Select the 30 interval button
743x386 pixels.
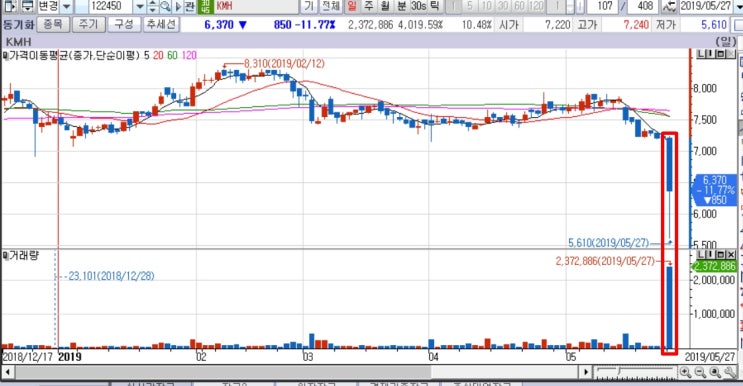click(x=503, y=6)
